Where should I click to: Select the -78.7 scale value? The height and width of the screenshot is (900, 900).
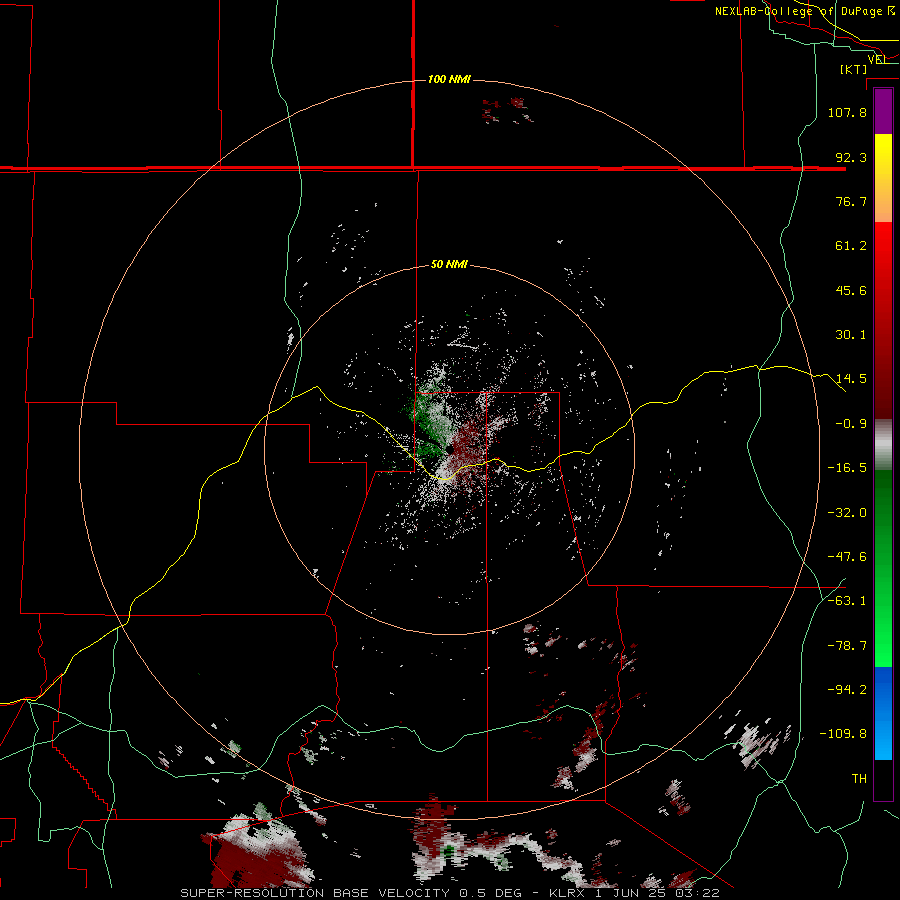pyautogui.click(x=847, y=646)
